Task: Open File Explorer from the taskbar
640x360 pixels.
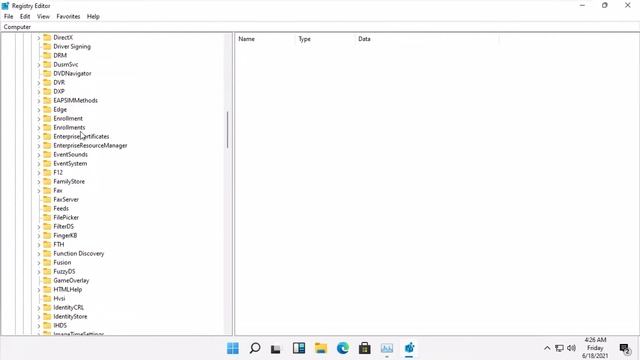Action: pos(321,348)
